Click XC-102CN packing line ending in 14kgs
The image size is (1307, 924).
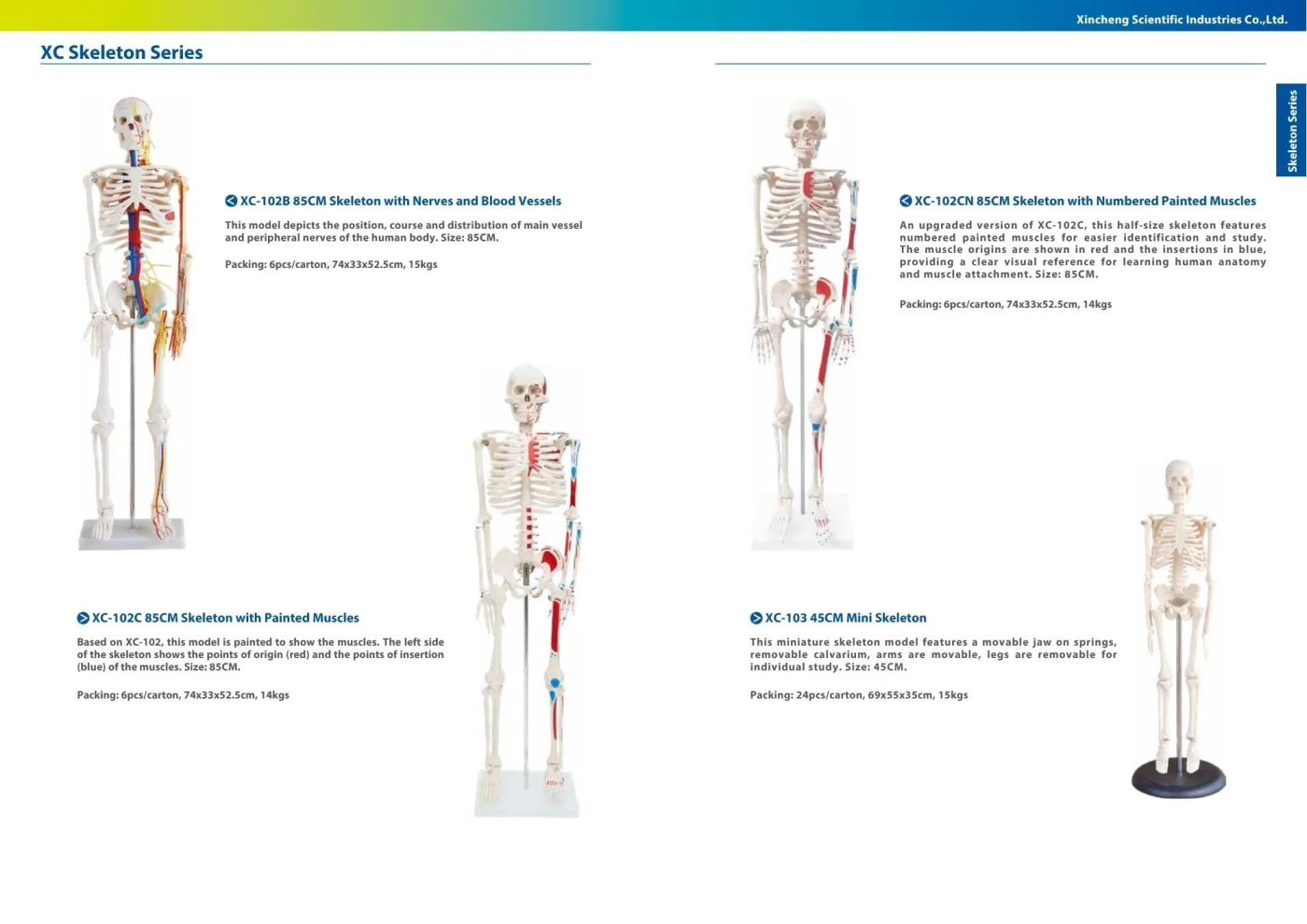(1005, 304)
